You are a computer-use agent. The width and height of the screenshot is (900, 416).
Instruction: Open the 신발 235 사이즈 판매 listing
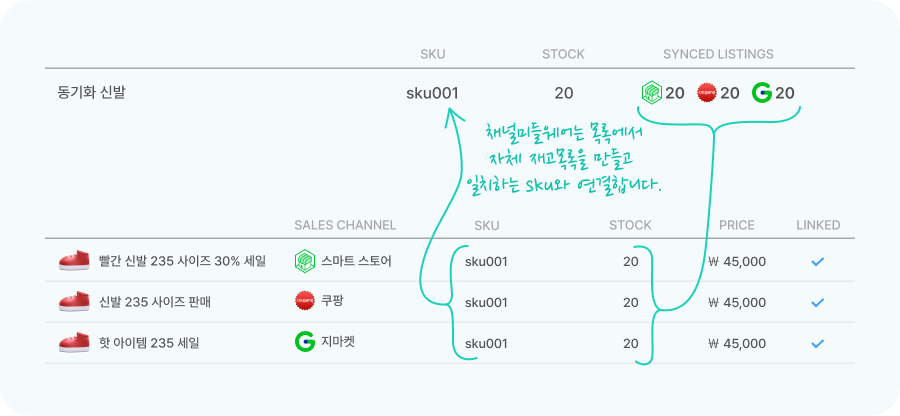click(155, 302)
